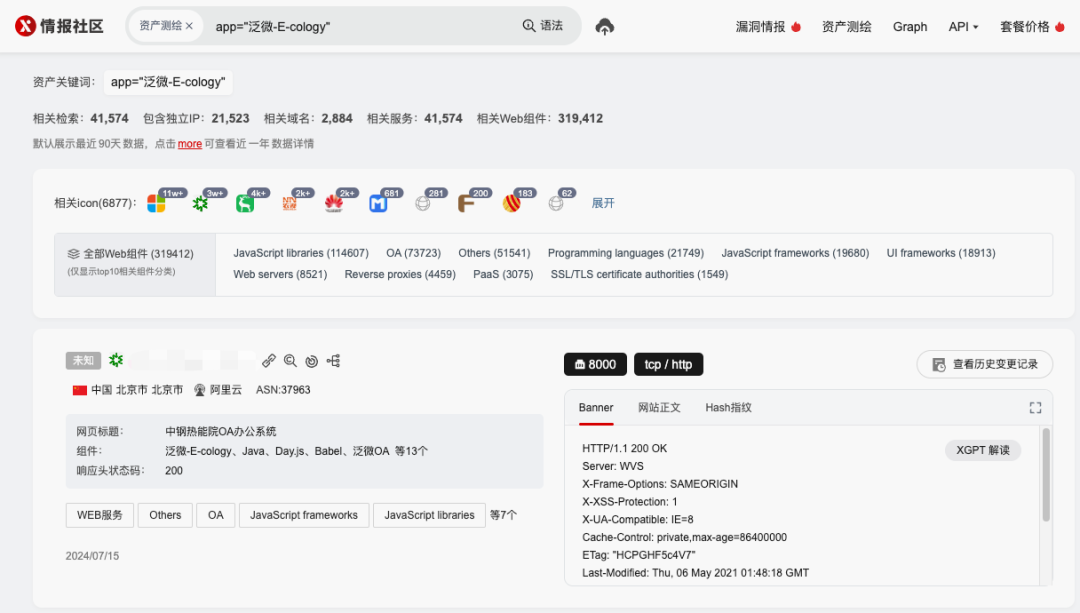The width and height of the screenshot is (1080, 613).
Task: Click the tcp / http protocol badge
Action: pyautogui.click(x=668, y=364)
